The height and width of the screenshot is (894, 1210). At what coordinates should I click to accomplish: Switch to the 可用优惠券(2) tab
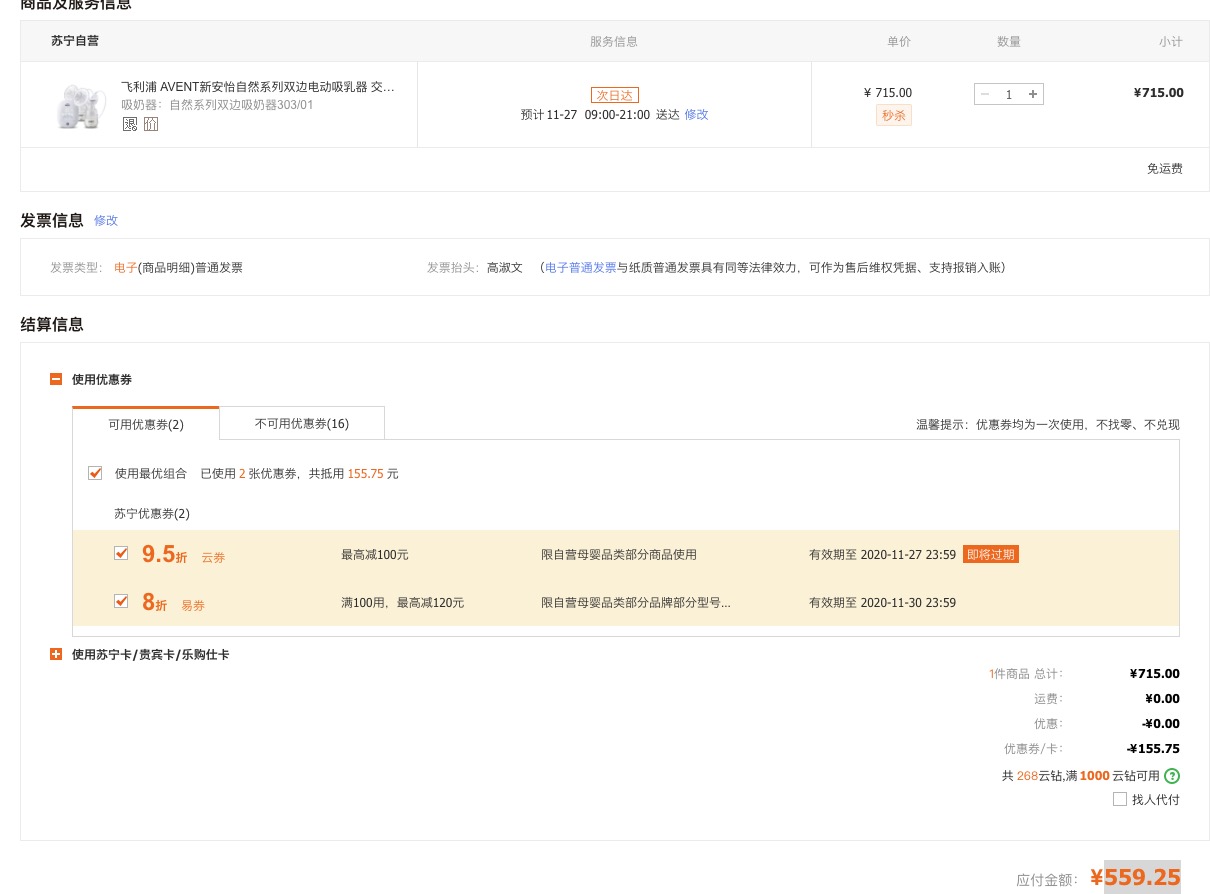146,424
